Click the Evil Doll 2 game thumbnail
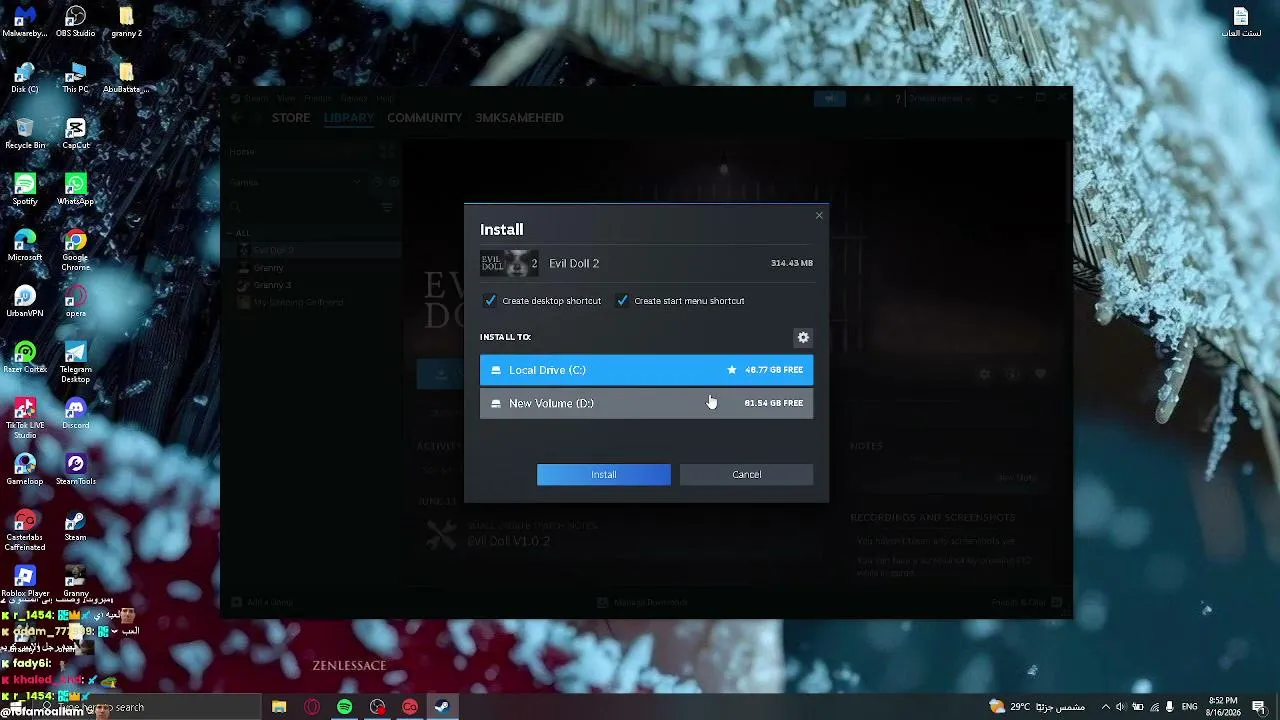1280x720 pixels. pos(509,263)
